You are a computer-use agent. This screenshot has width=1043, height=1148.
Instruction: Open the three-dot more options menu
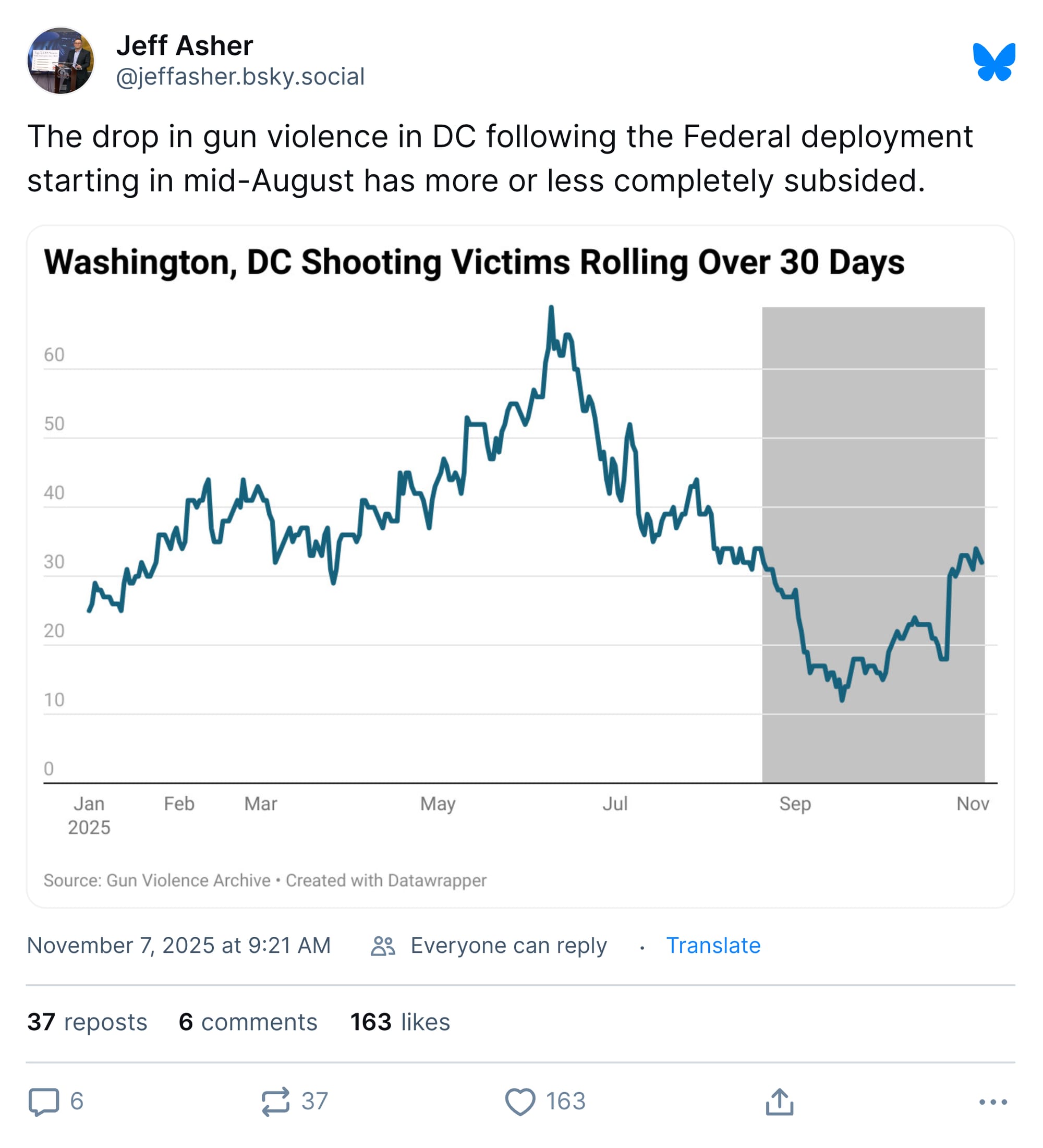993,1102
